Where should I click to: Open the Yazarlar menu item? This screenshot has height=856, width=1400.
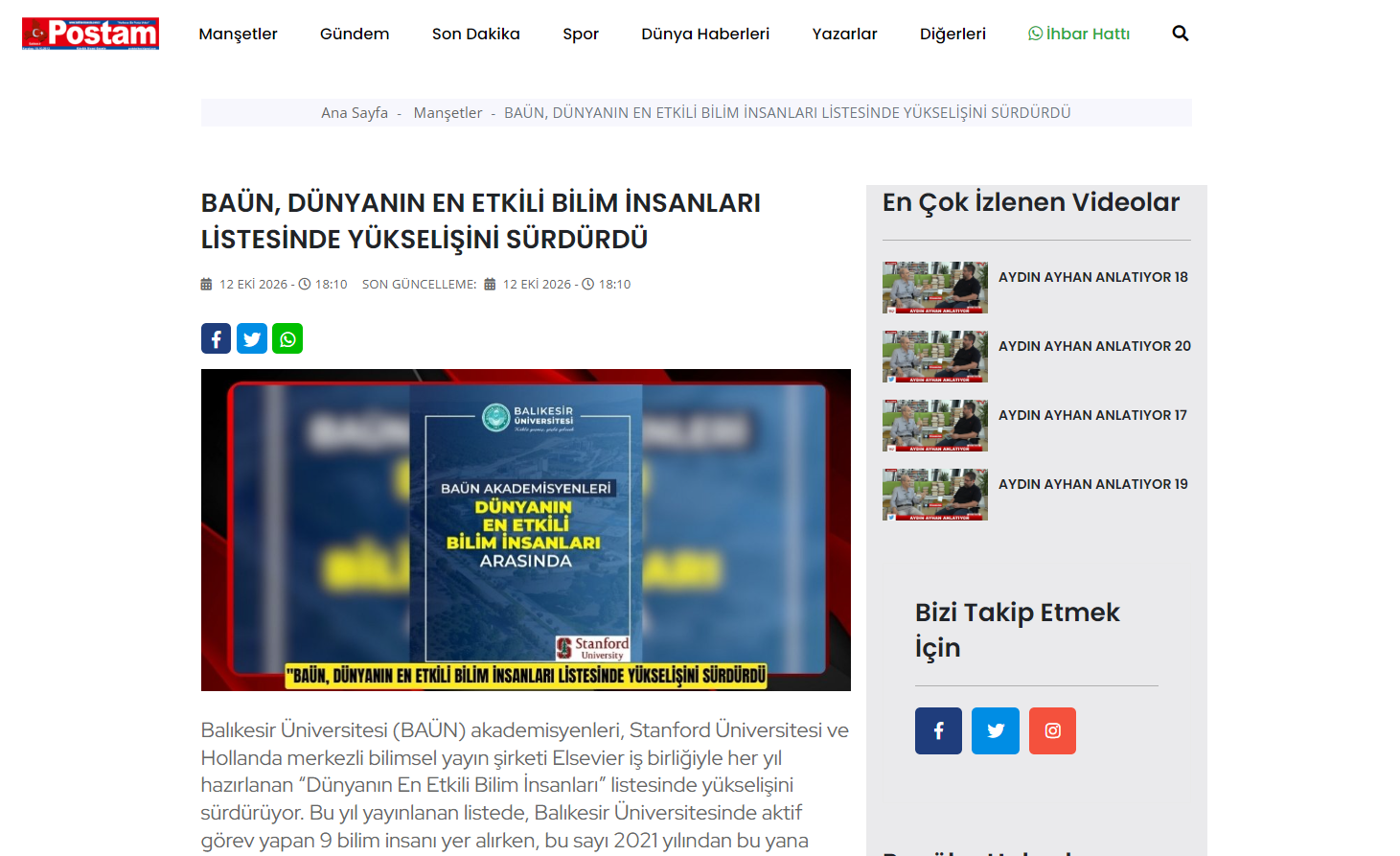tap(844, 34)
